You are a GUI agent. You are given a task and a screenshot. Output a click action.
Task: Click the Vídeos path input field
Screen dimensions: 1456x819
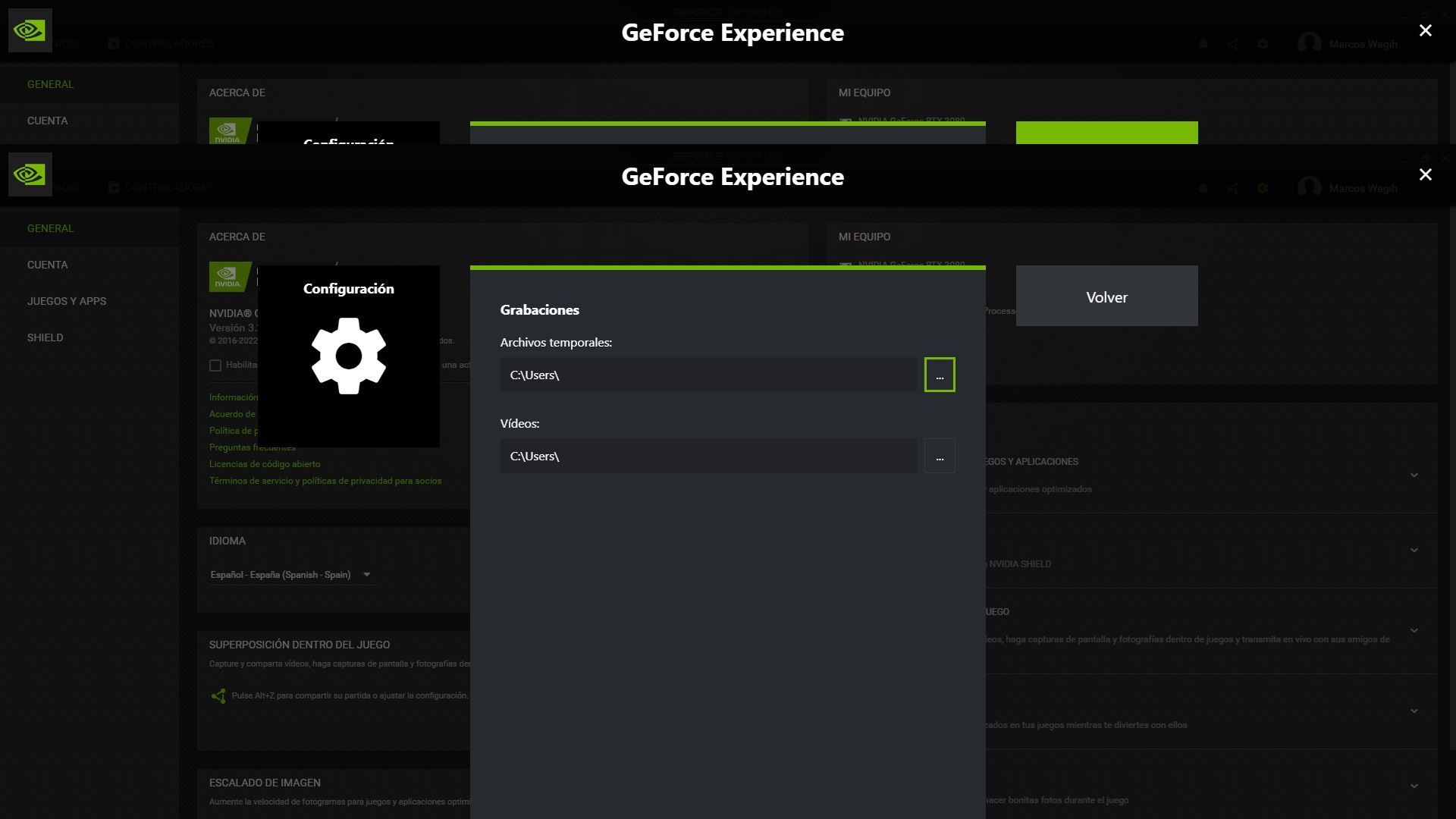click(708, 456)
